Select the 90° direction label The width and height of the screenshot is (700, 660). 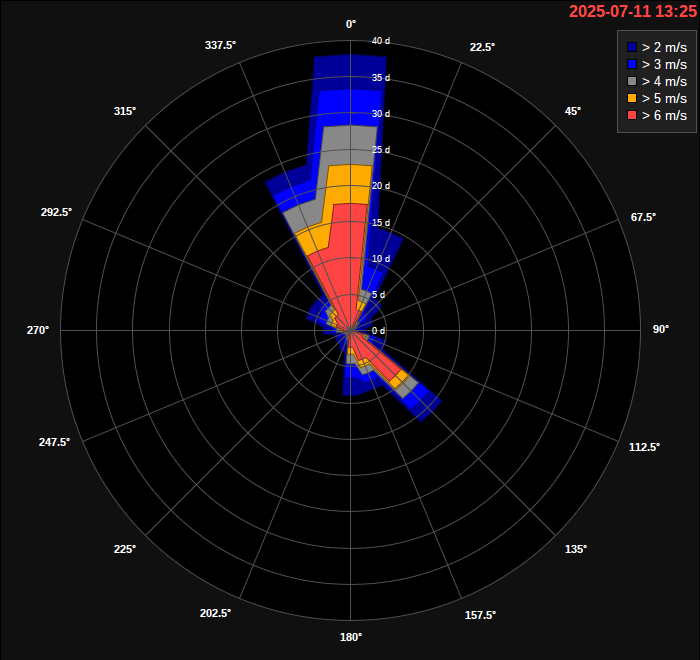(x=661, y=329)
